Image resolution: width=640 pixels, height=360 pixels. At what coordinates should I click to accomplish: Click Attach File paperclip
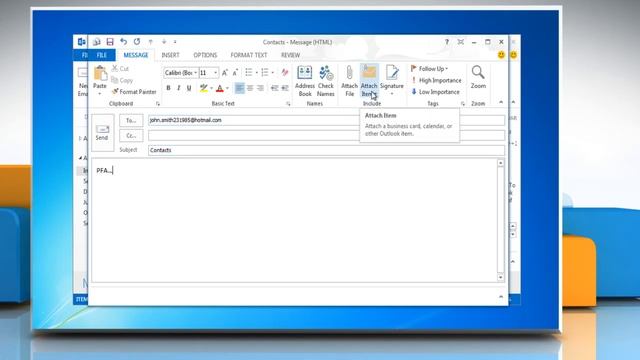[349, 81]
